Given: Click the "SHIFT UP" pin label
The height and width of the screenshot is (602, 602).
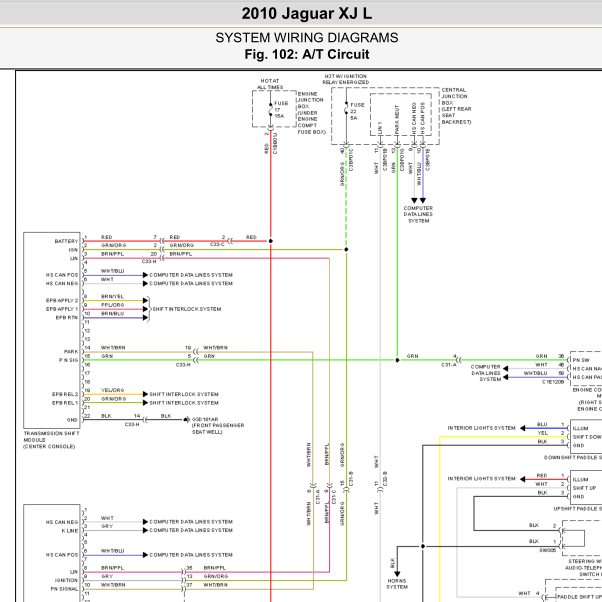Looking at the screenshot, I should point(584,488).
